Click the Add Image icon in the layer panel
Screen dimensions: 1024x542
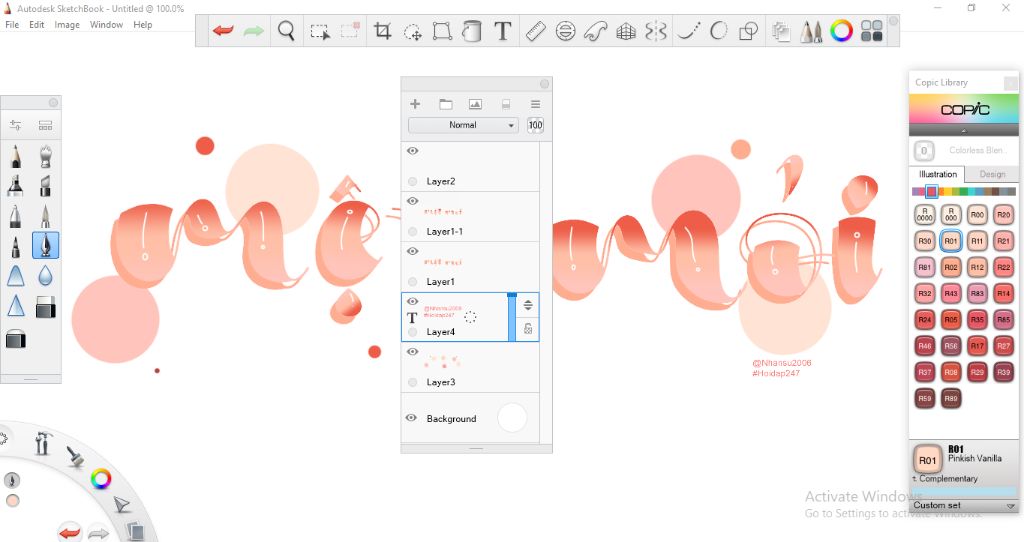pos(475,104)
